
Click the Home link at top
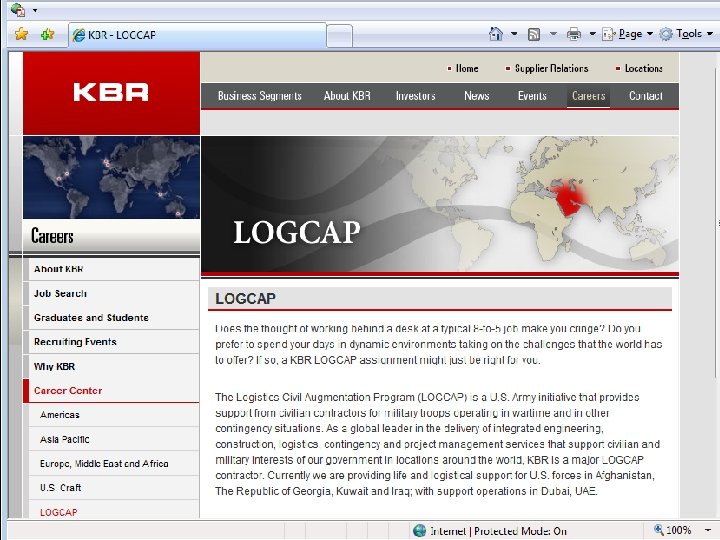point(467,68)
